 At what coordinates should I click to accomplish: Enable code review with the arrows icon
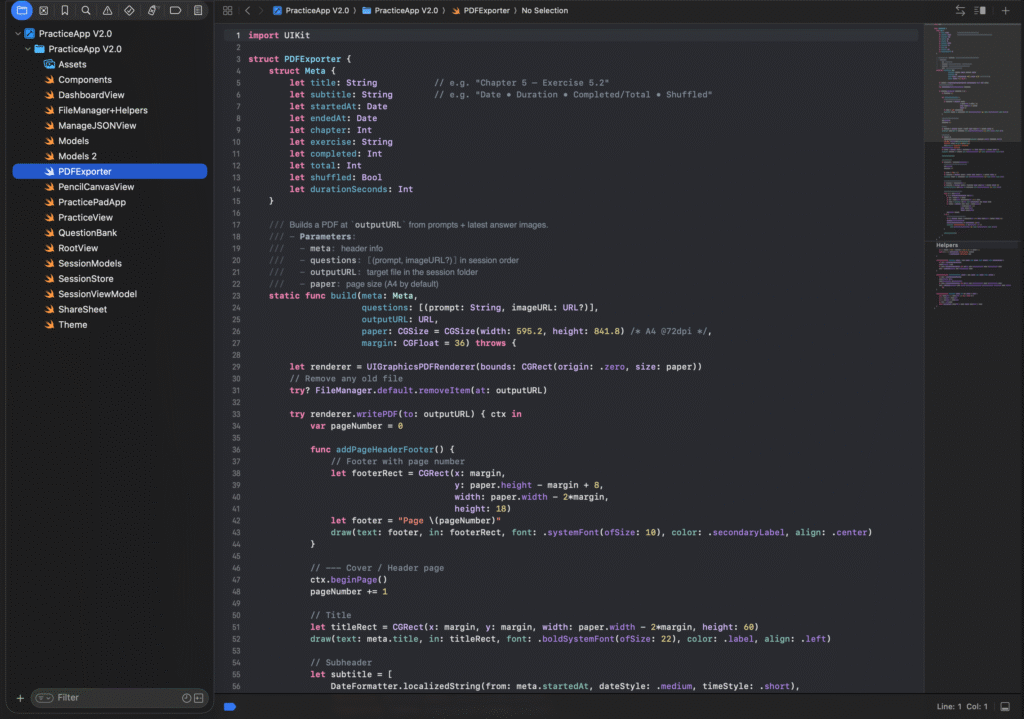click(961, 10)
